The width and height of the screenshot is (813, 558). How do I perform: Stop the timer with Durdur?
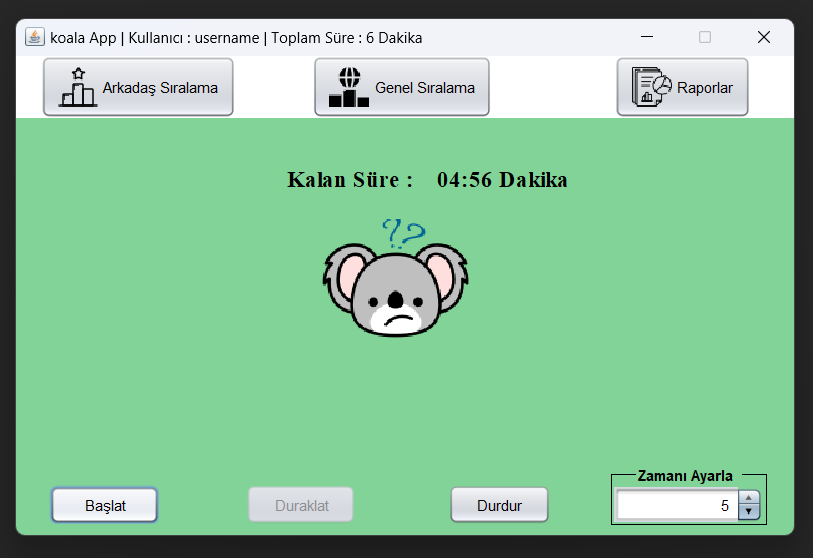coord(499,505)
